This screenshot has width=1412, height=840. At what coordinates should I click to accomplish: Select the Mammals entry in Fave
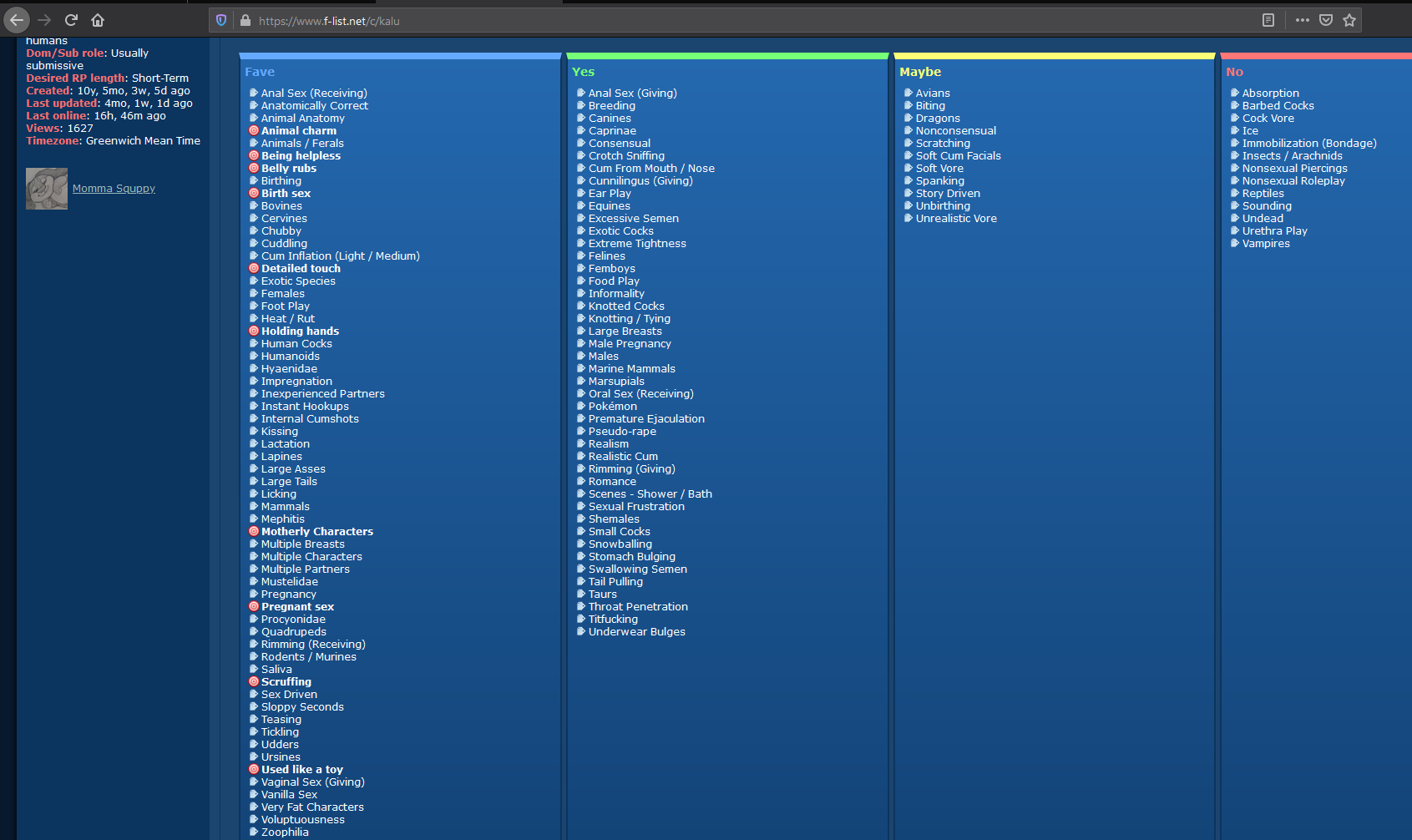(x=286, y=506)
